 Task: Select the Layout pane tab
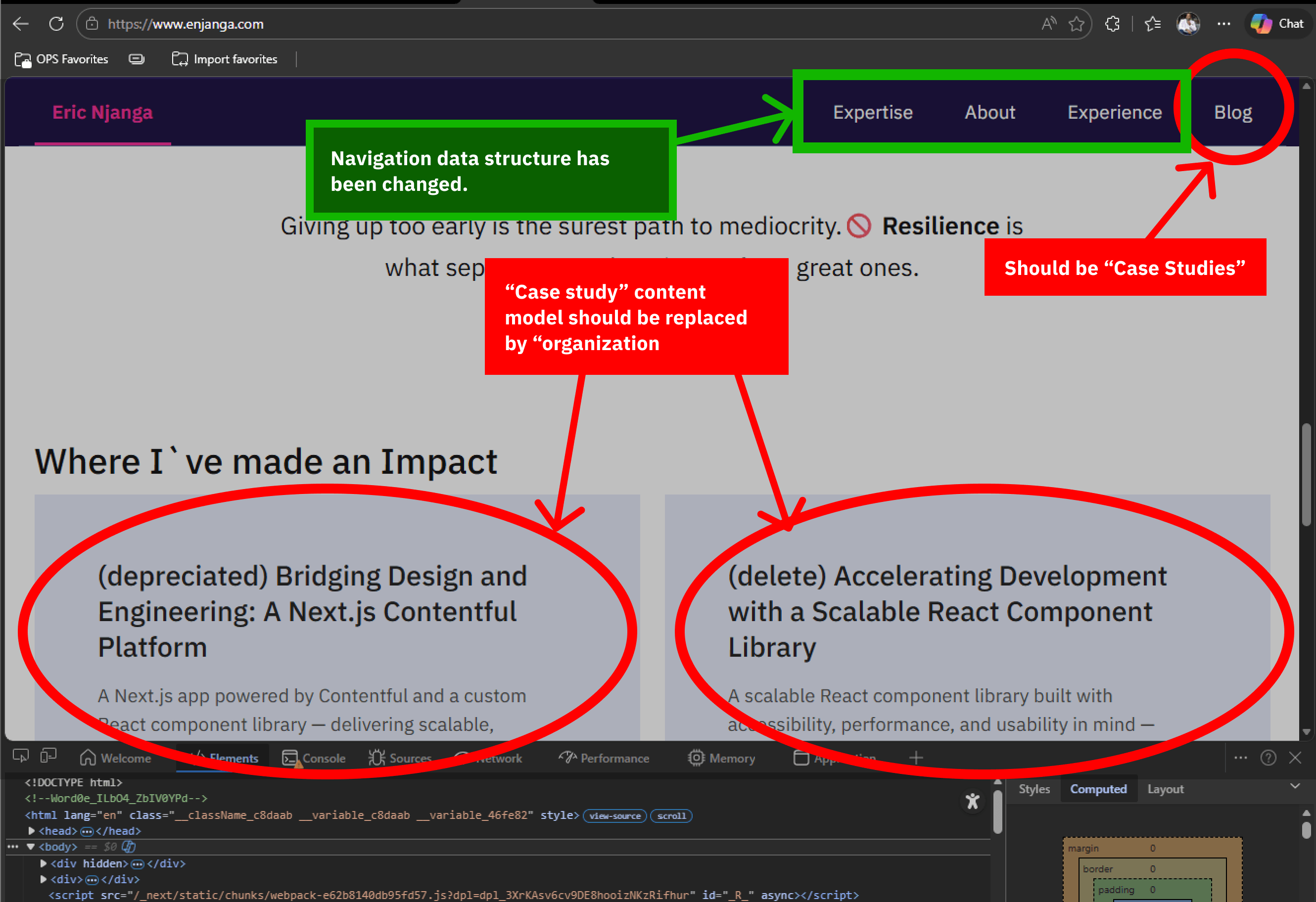pyautogui.click(x=1166, y=789)
